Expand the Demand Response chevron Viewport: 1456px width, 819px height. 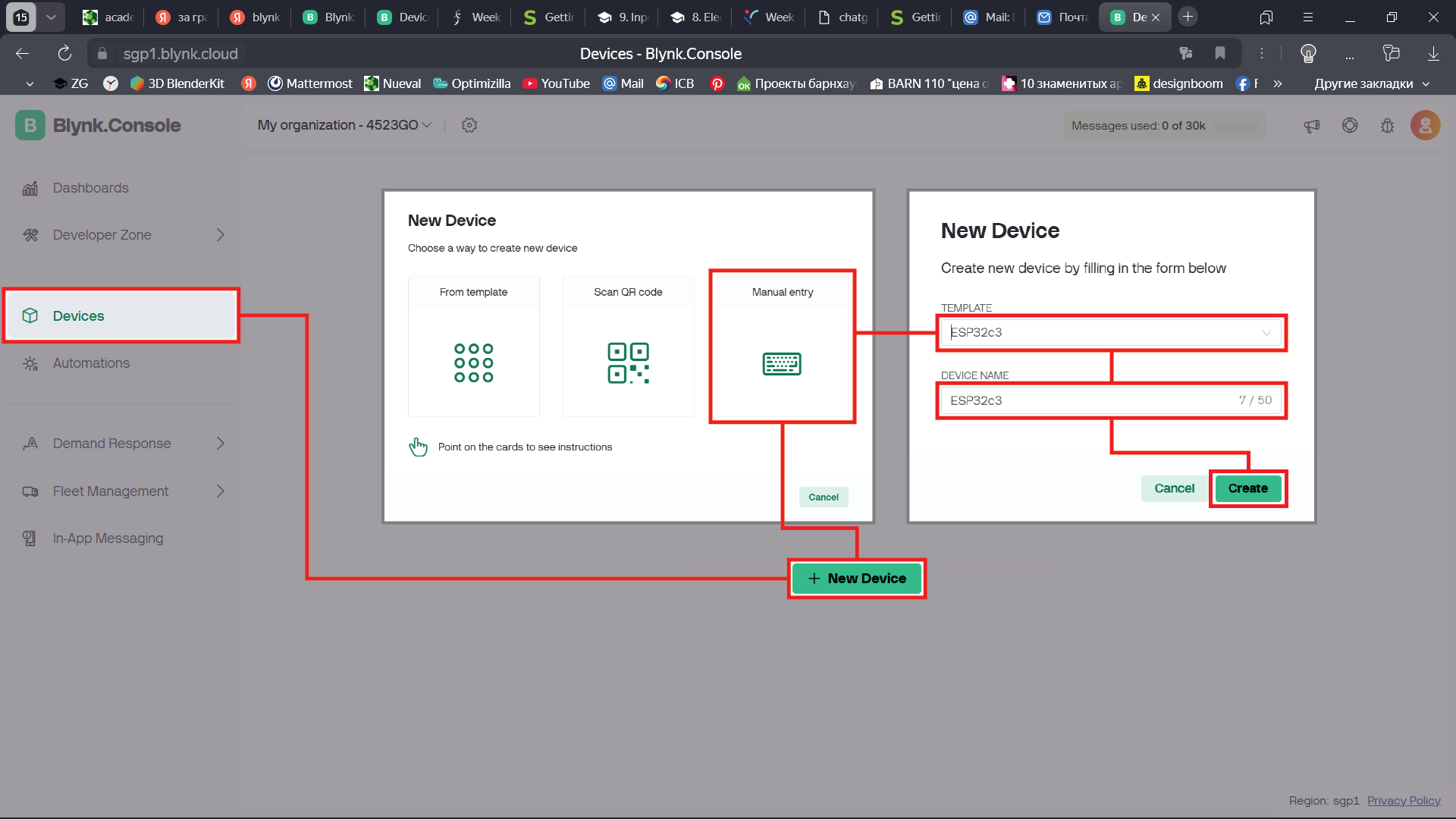(221, 444)
